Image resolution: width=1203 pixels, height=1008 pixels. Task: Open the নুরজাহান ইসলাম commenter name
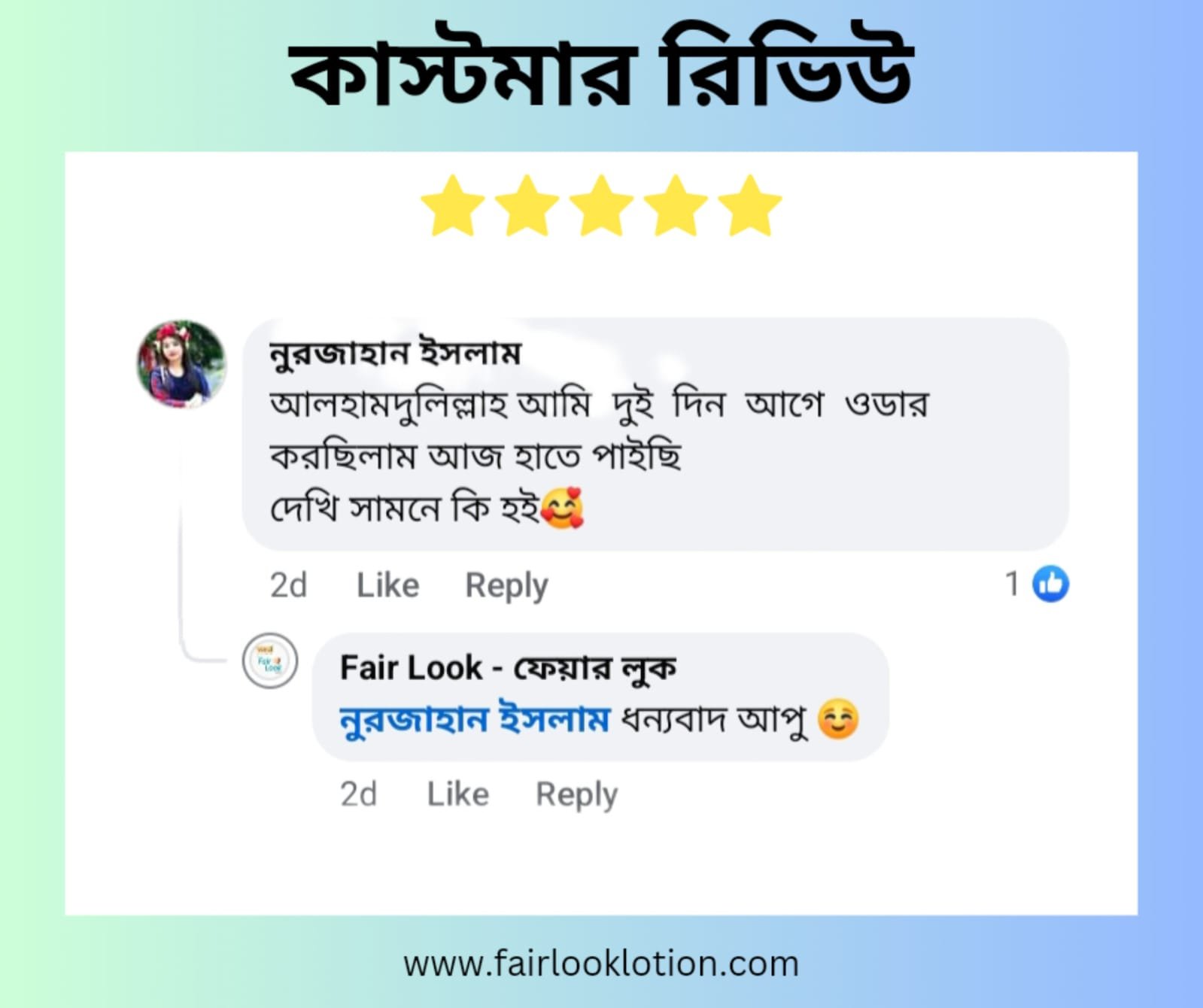click(x=395, y=352)
